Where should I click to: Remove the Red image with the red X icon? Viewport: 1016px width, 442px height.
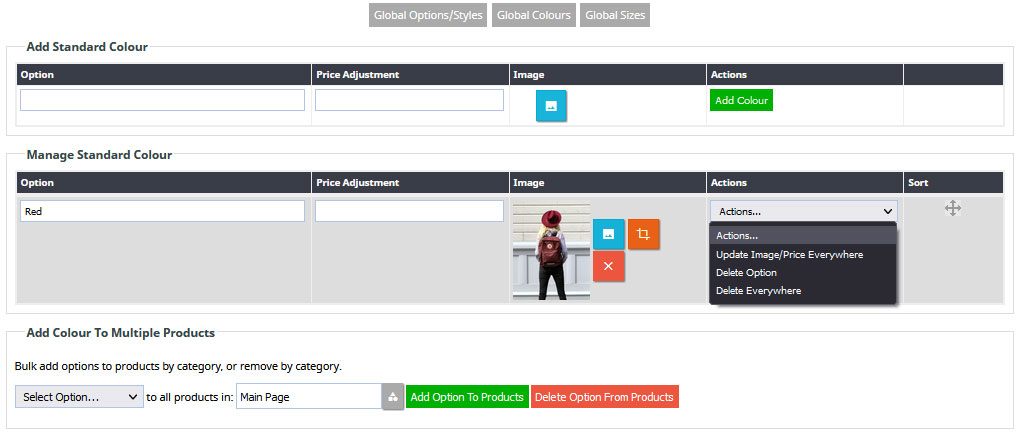tap(608, 266)
